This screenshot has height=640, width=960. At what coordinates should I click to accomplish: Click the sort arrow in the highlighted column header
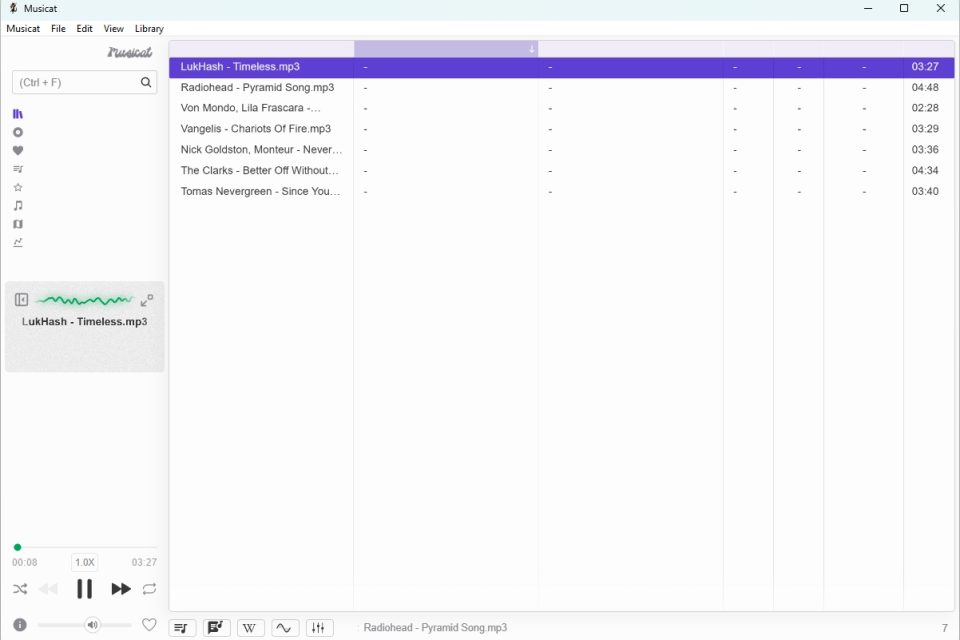[531, 49]
